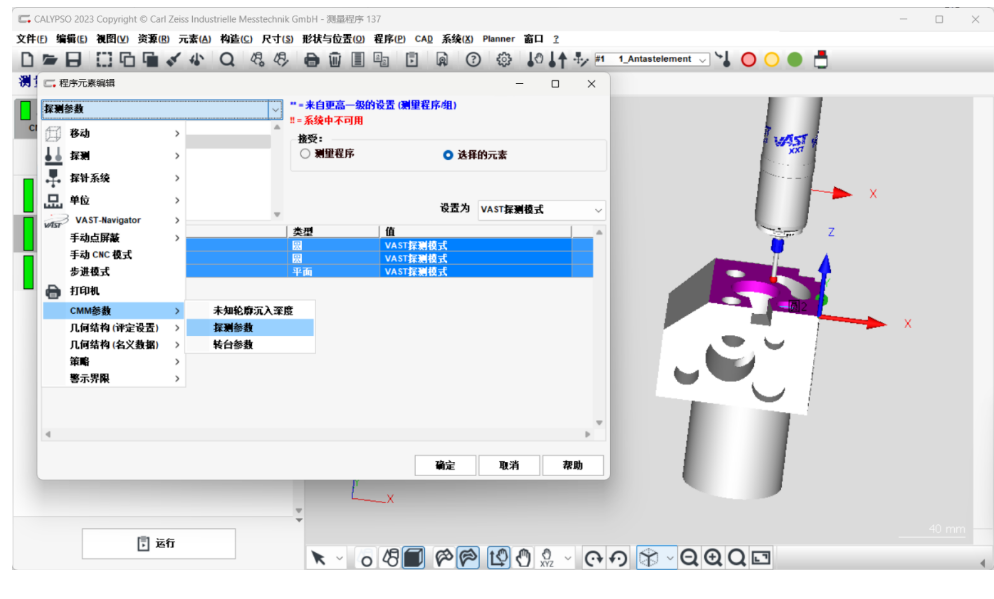This screenshot has width=994, height=599.
Task: Click the 值 column header
Action: click(475, 231)
